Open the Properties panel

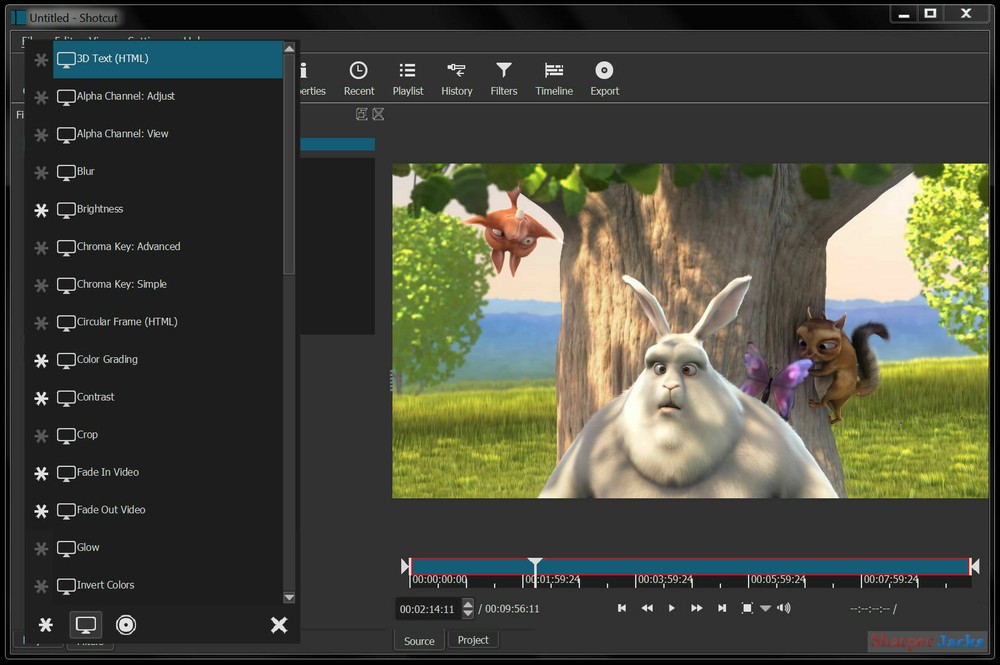click(305, 78)
